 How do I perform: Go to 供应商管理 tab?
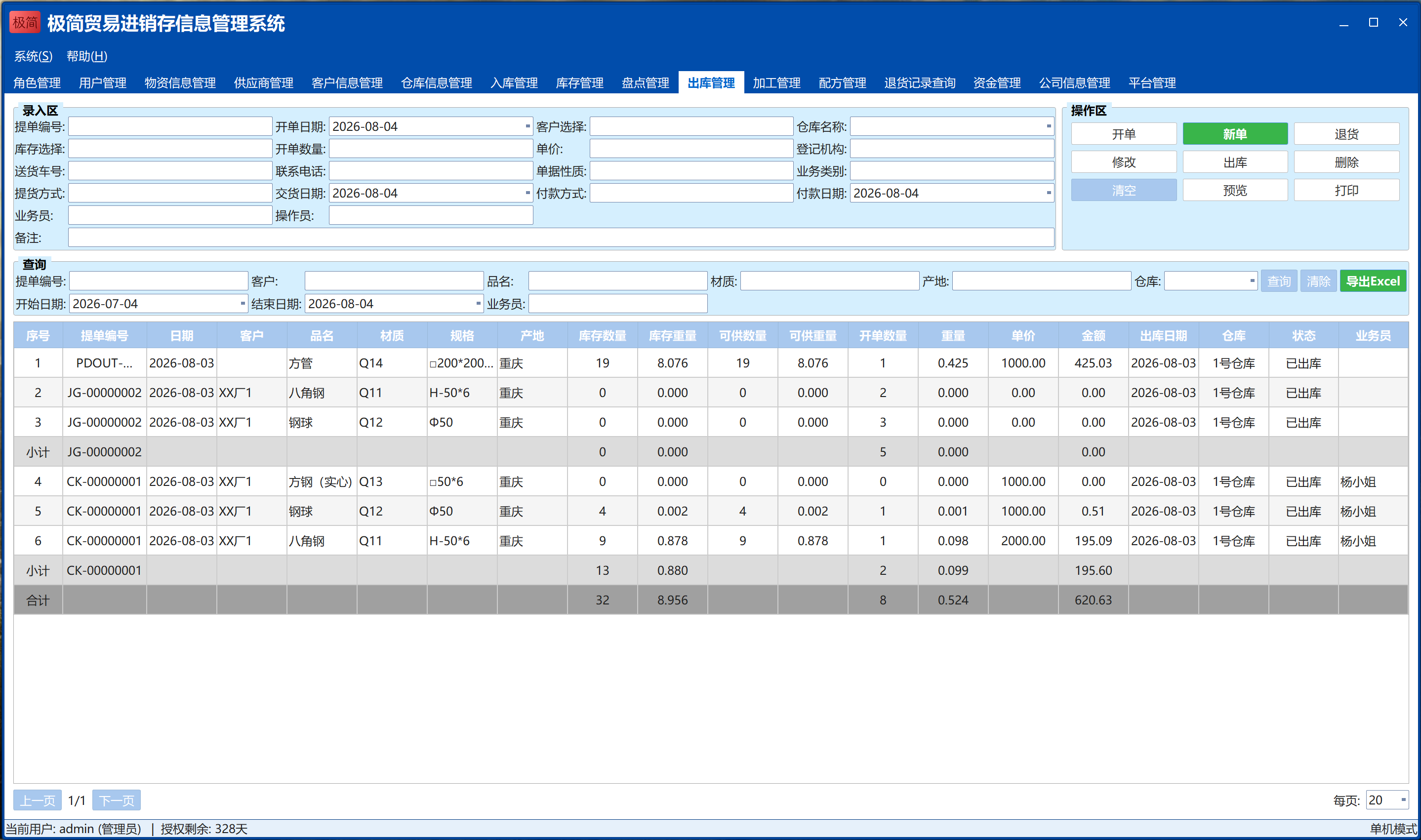click(263, 82)
